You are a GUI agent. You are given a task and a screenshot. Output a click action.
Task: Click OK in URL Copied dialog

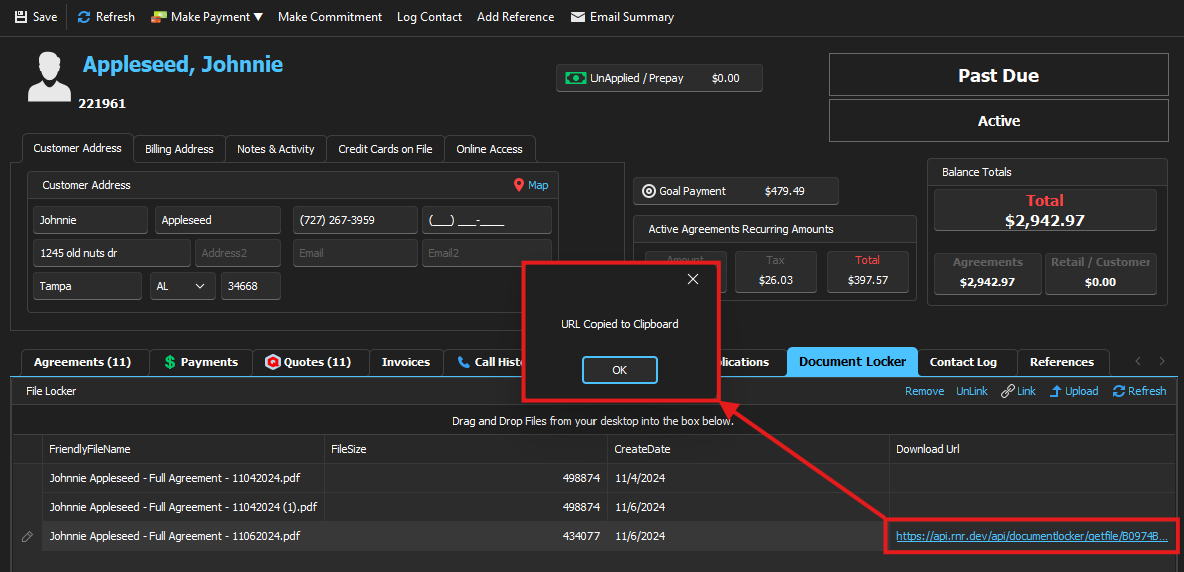[x=620, y=370]
